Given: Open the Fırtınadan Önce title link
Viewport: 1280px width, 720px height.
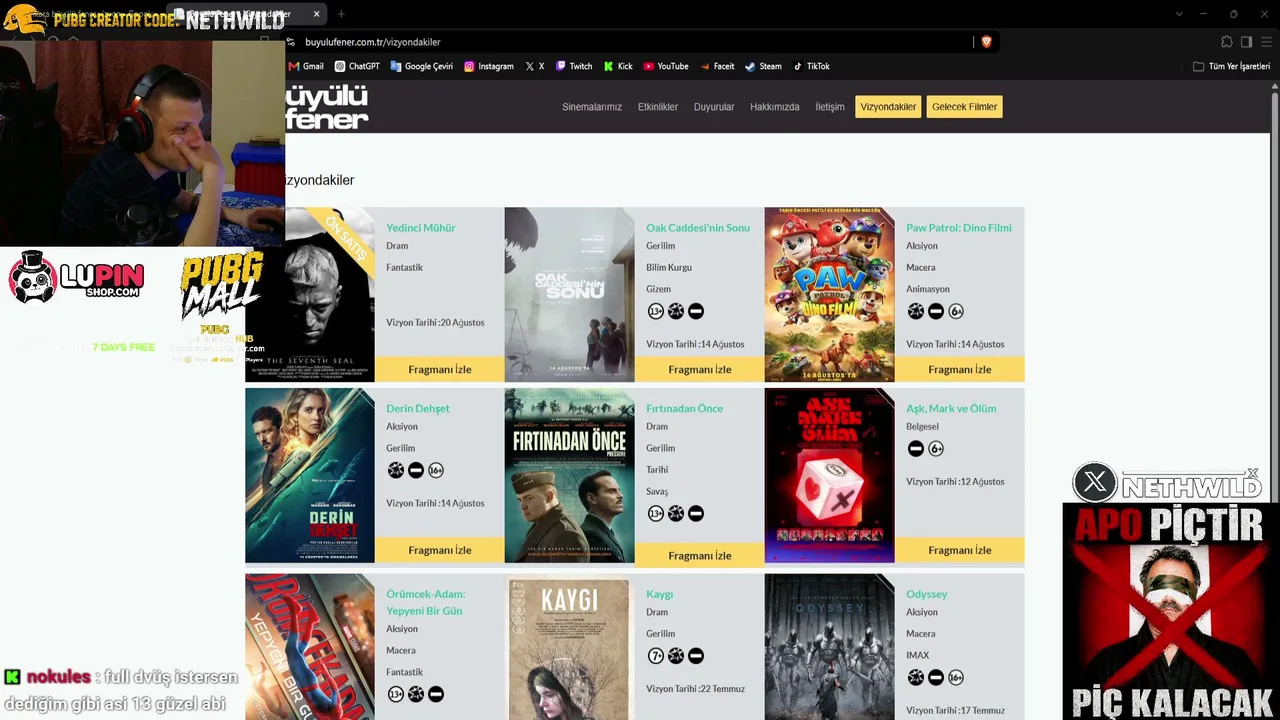Looking at the screenshot, I should [684, 408].
